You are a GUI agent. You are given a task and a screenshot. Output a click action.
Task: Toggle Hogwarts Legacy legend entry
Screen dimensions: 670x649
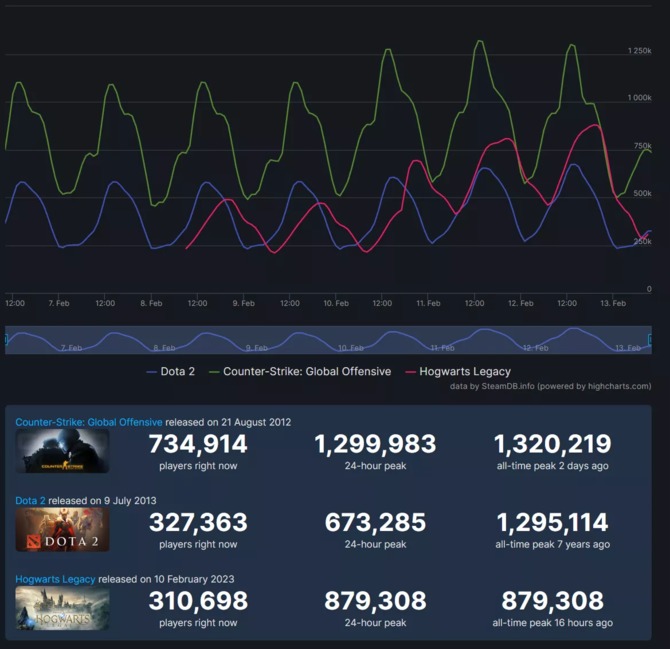point(458,372)
